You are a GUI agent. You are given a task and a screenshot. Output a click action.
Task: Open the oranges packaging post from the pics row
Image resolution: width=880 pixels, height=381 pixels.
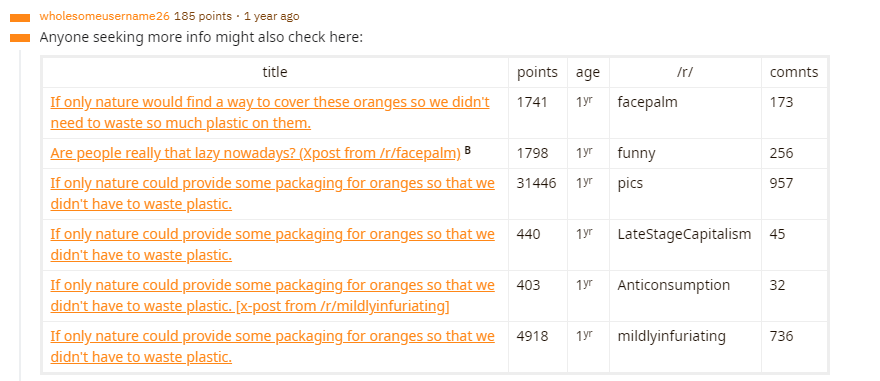click(x=273, y=194)
